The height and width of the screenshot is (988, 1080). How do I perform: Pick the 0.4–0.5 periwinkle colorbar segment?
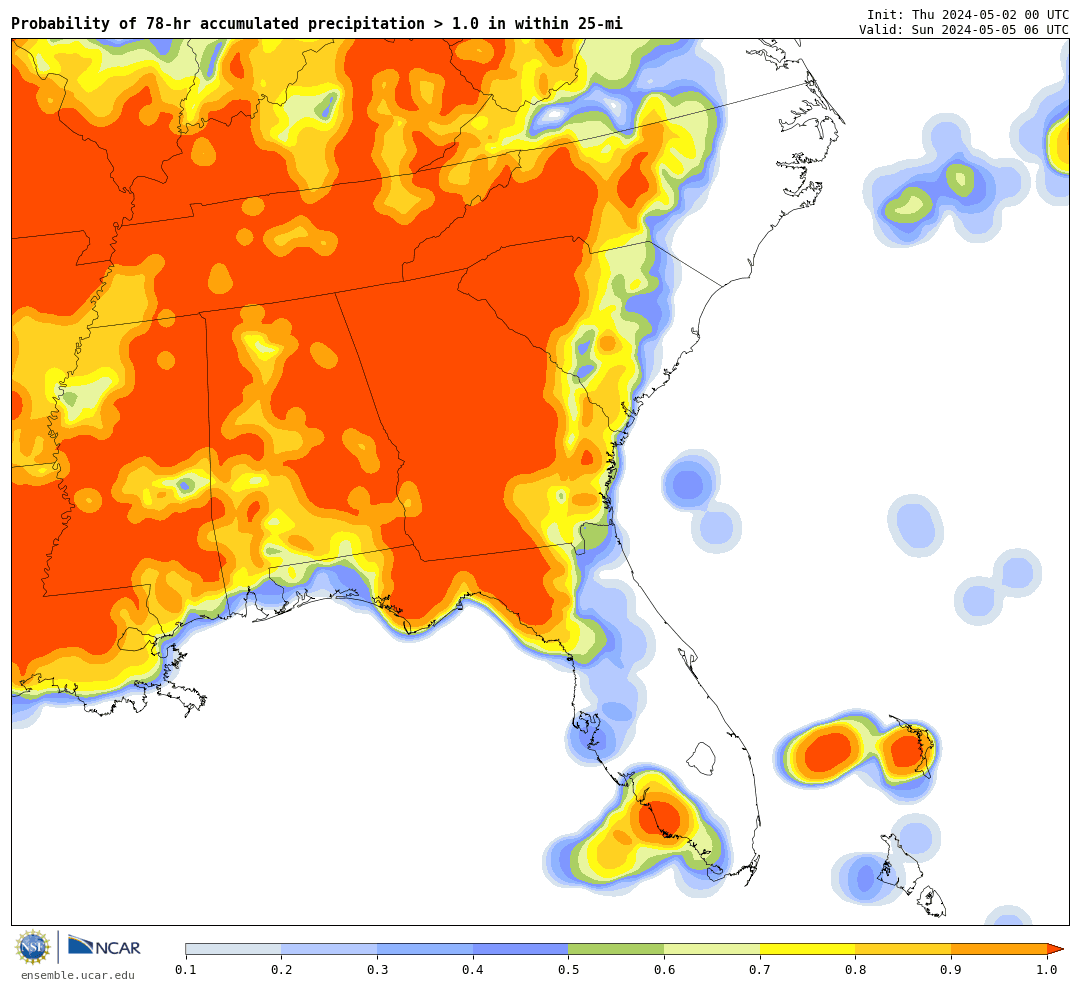click(x=520, y=949)
